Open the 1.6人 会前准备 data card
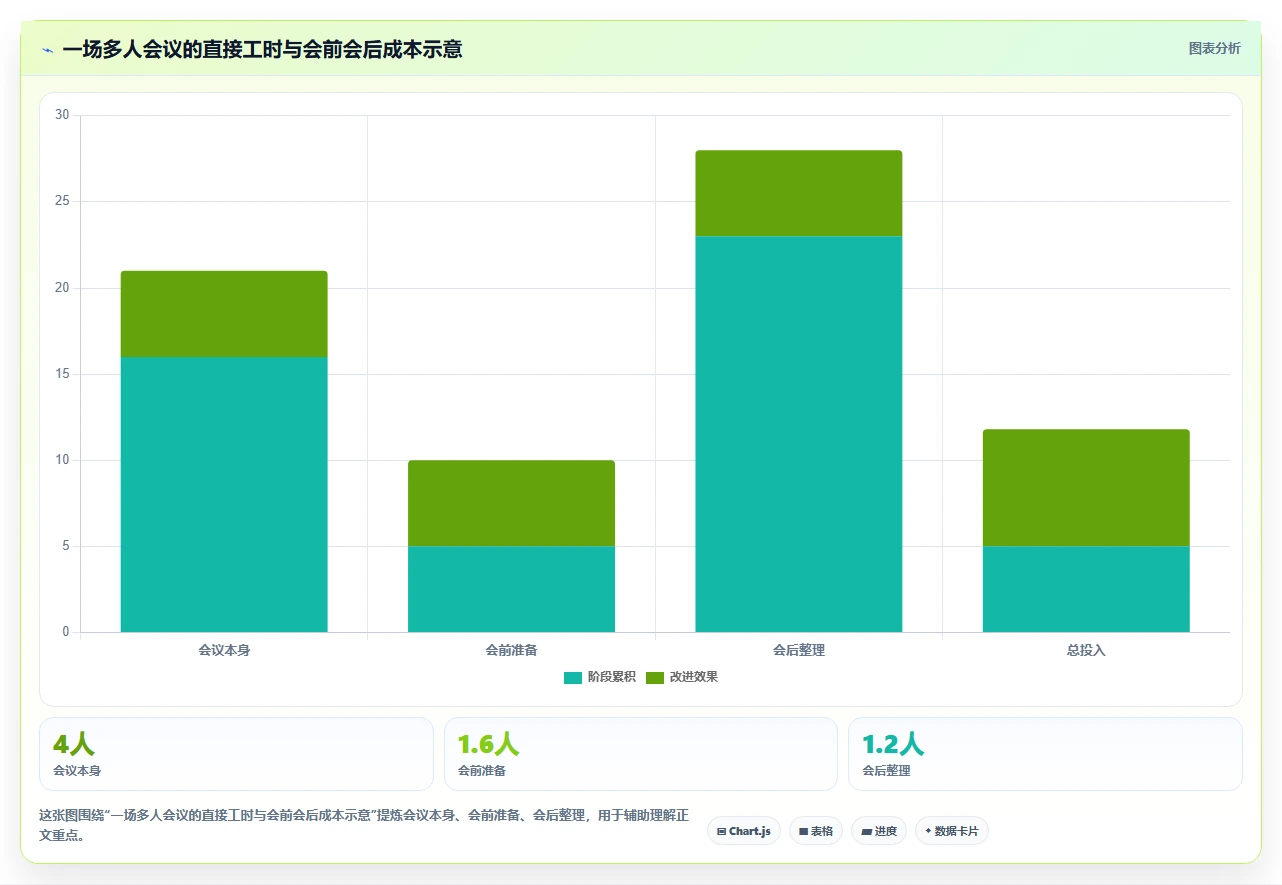Image resolution: width=1282 pixels, height=885 pixels. tap(641, 754)
